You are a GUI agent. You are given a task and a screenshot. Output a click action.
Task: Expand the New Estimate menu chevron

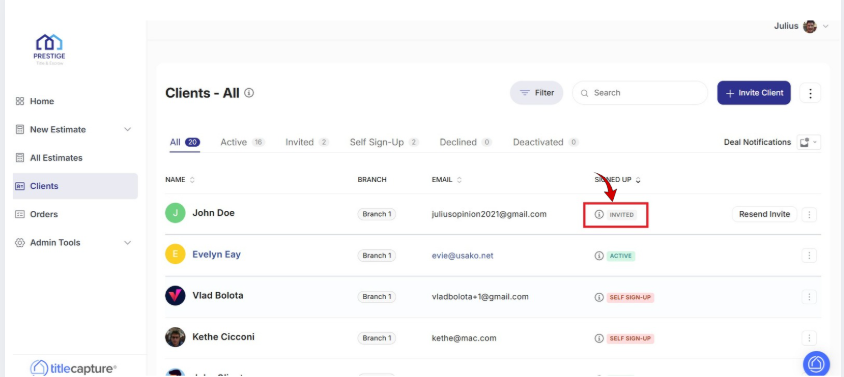click(x=128, y=129)
